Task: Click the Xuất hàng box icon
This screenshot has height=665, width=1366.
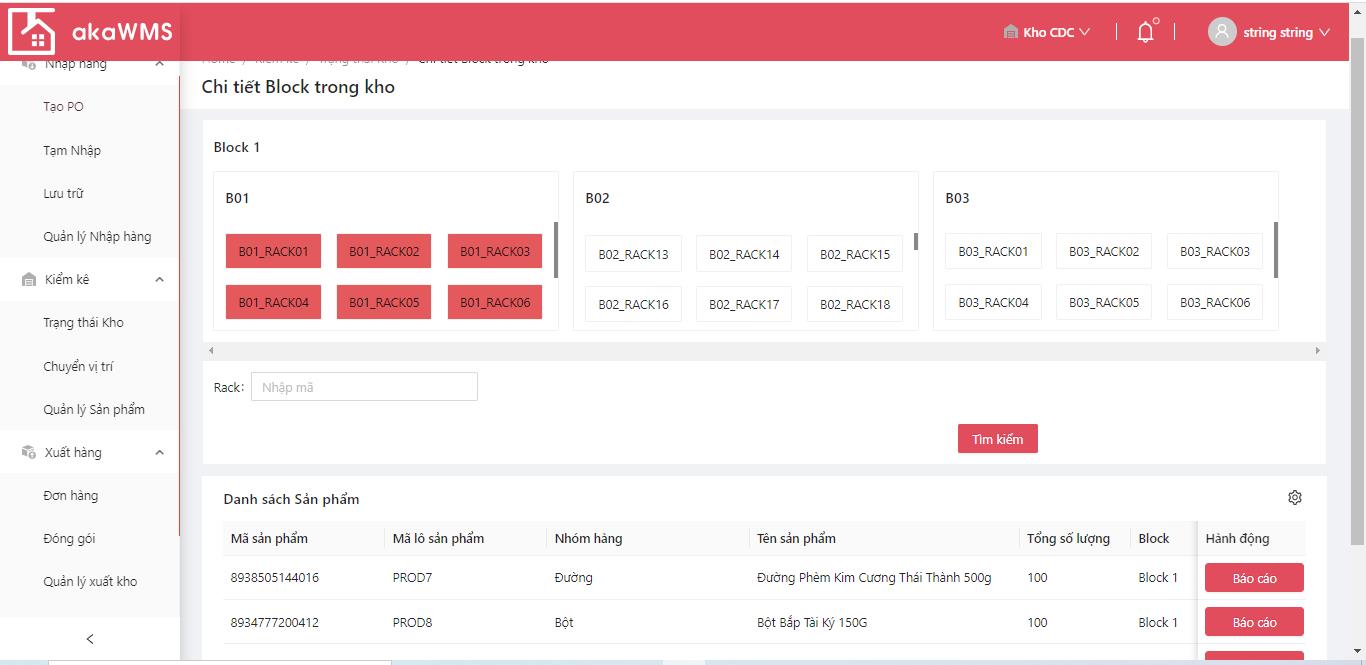Action: click(x=29, y=453)
